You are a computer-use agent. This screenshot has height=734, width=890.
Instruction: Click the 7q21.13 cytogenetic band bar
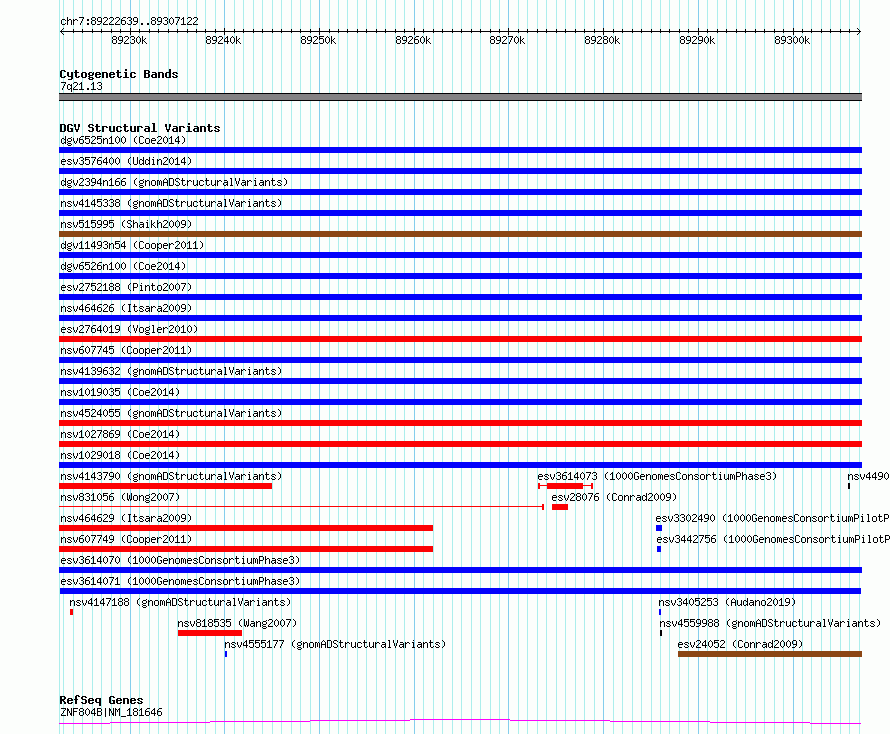(460, 97)
